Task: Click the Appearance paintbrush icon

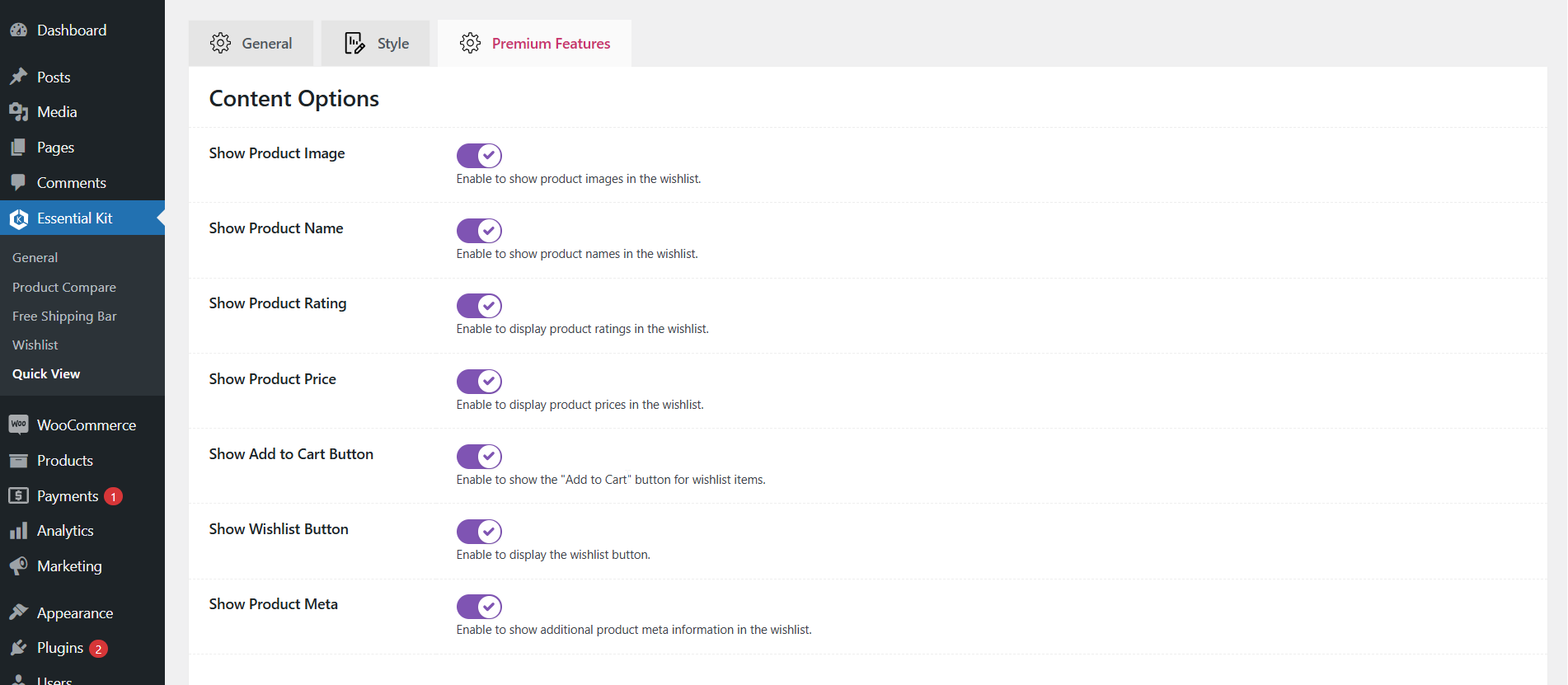Action: click(18, 612)
